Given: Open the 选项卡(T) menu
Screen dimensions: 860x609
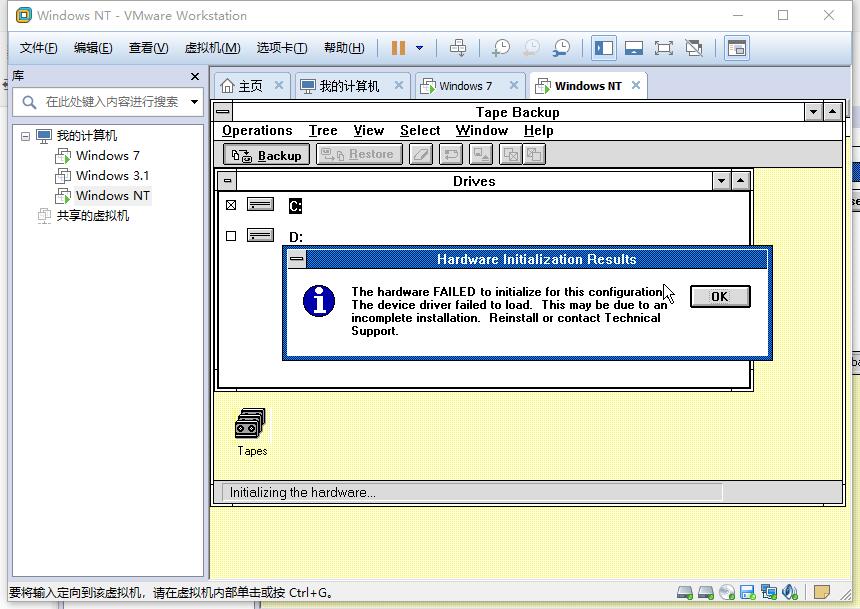Looking at the screenshot, I should click(x=282, y=48).
